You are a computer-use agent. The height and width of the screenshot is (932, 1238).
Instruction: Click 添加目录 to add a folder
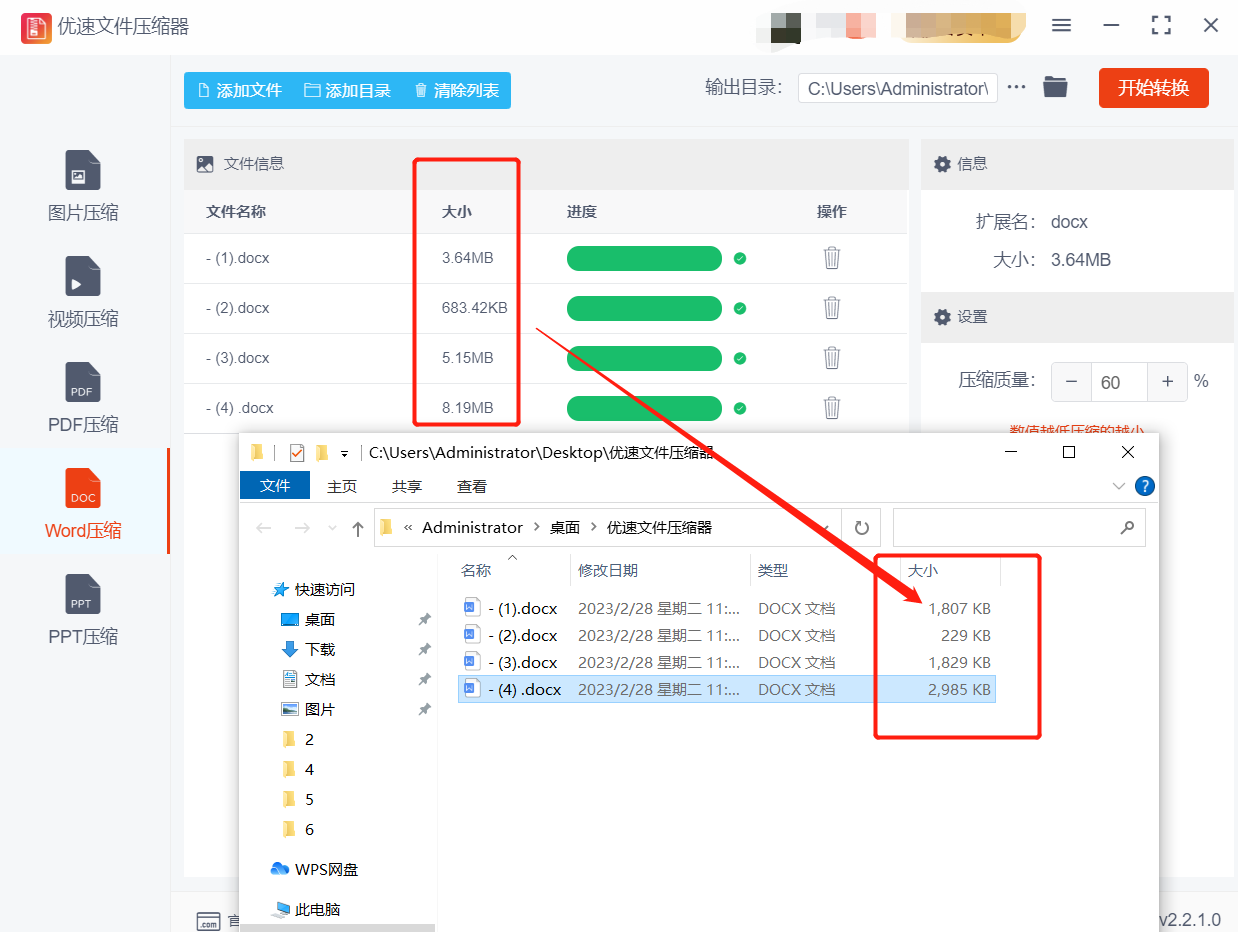click(x=347, y=90)
